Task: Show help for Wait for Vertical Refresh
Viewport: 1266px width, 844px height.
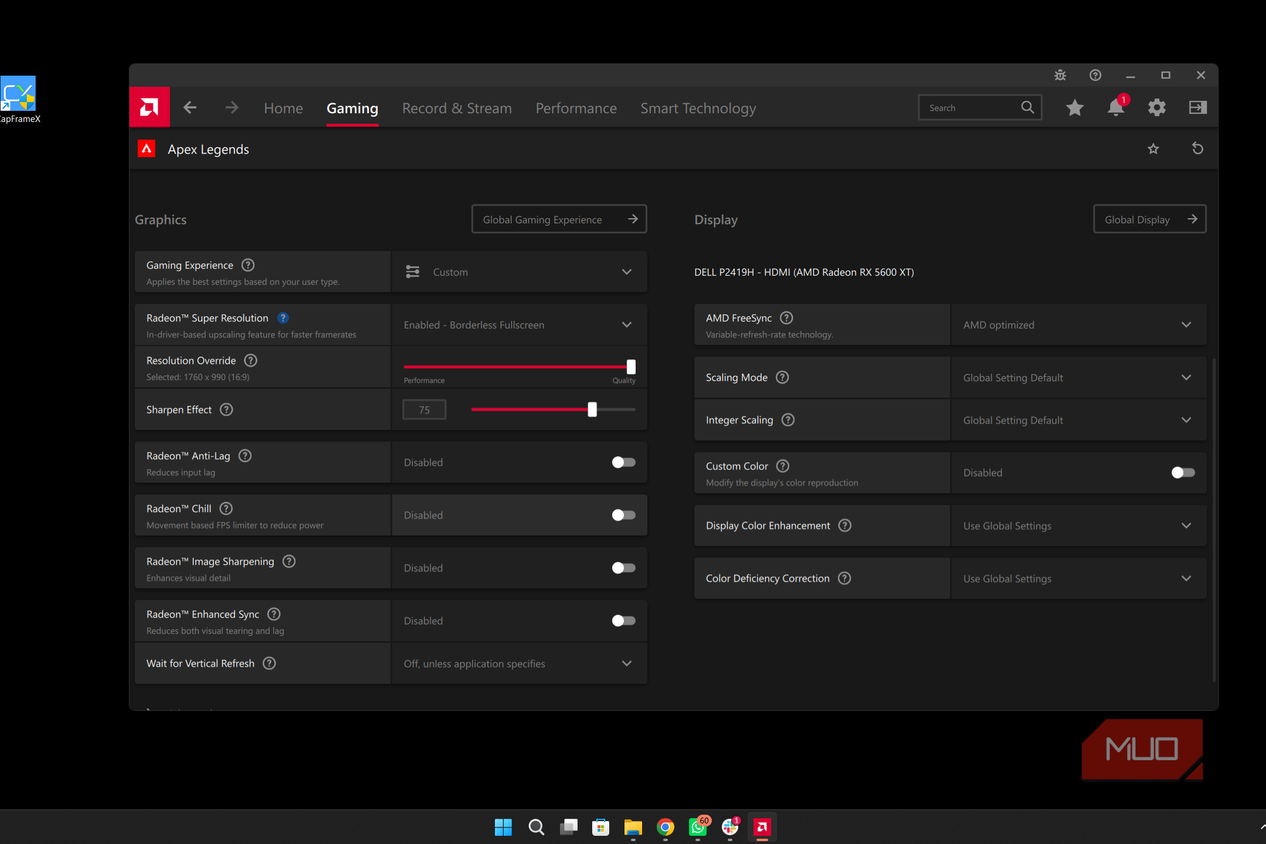Action: pos(269,663)
